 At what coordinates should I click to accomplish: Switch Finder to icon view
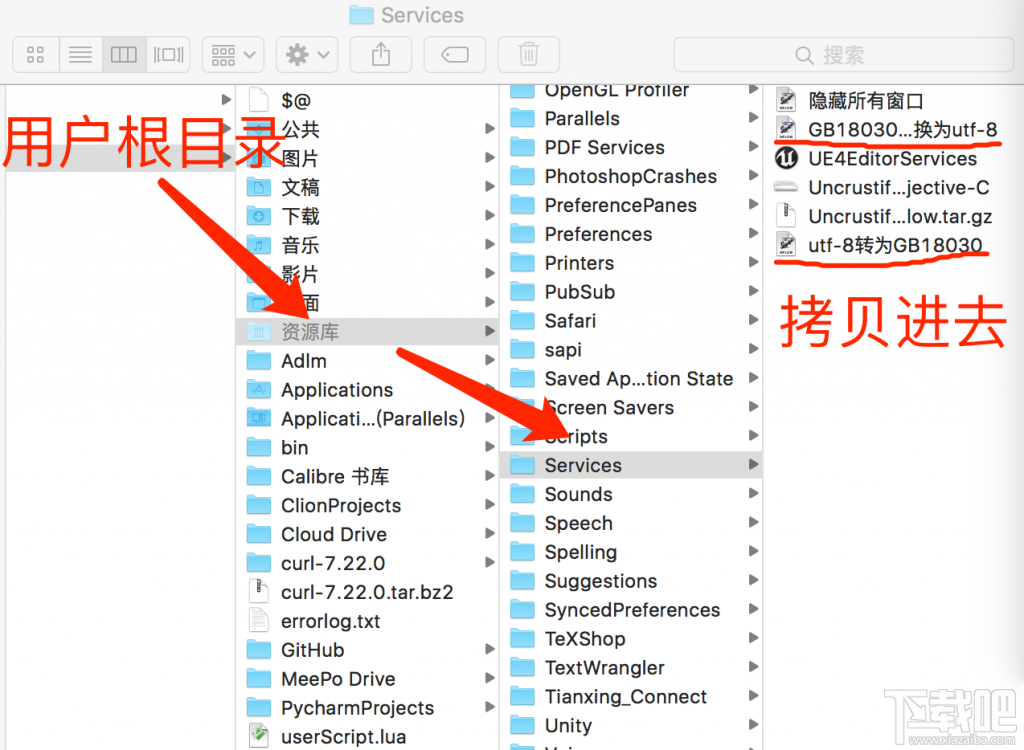coord(36,54)
